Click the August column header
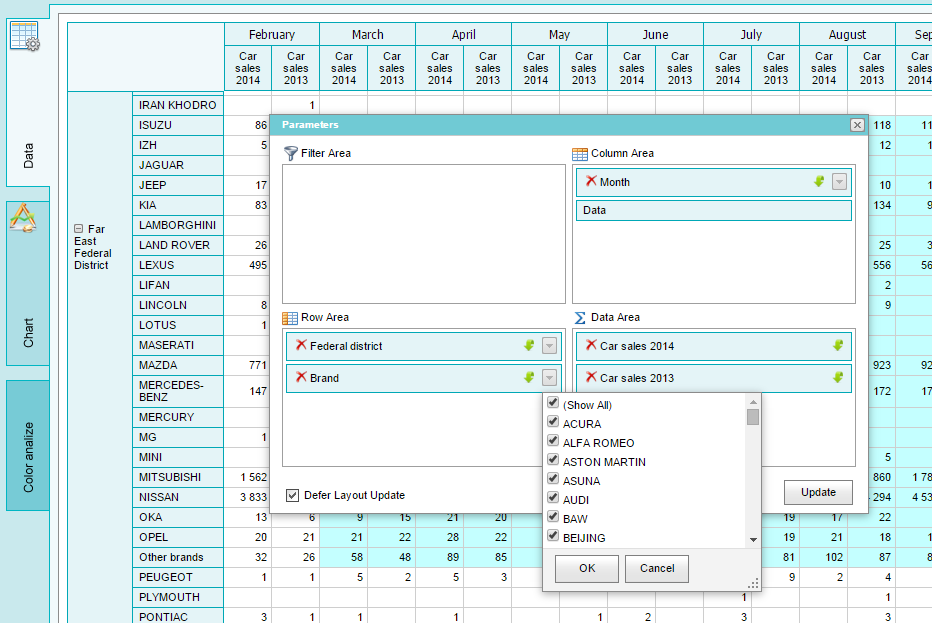This screenshot has height=623, width=932. pyautogui.click(x=848, y=34)
